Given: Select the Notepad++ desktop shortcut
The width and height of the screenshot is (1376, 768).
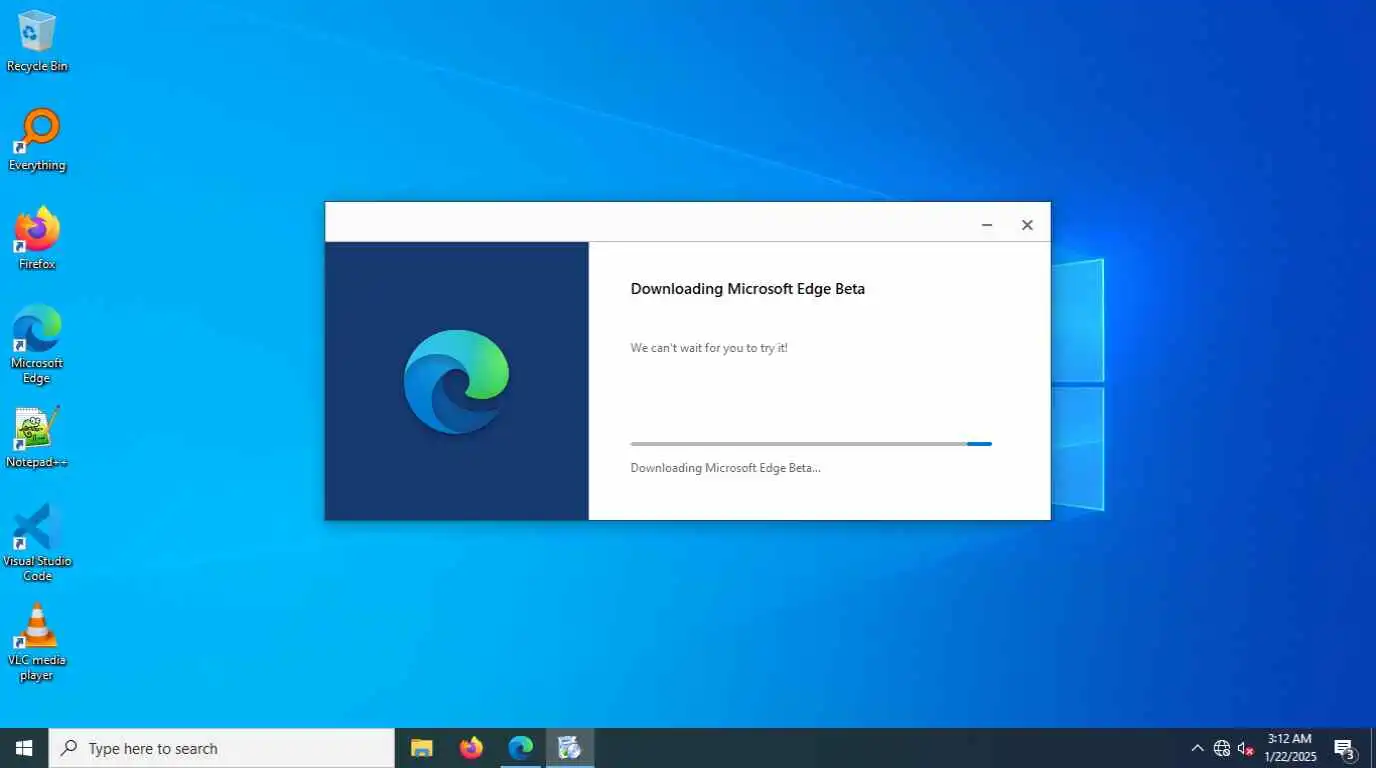Looking at the screenshot, I should coord(37,437).
